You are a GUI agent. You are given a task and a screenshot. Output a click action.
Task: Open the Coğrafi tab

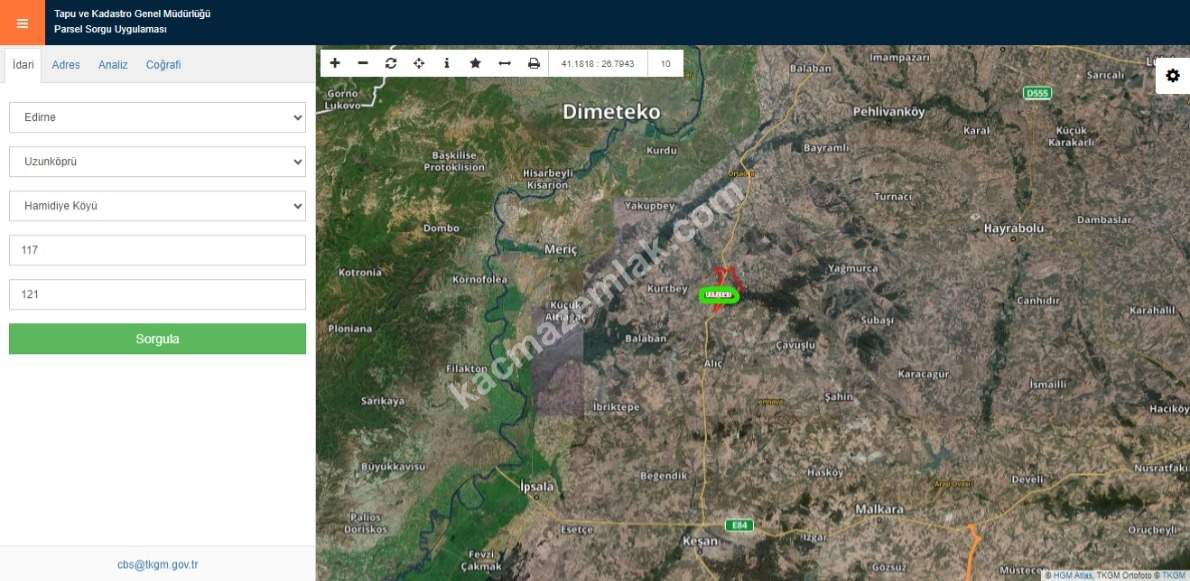163,65
